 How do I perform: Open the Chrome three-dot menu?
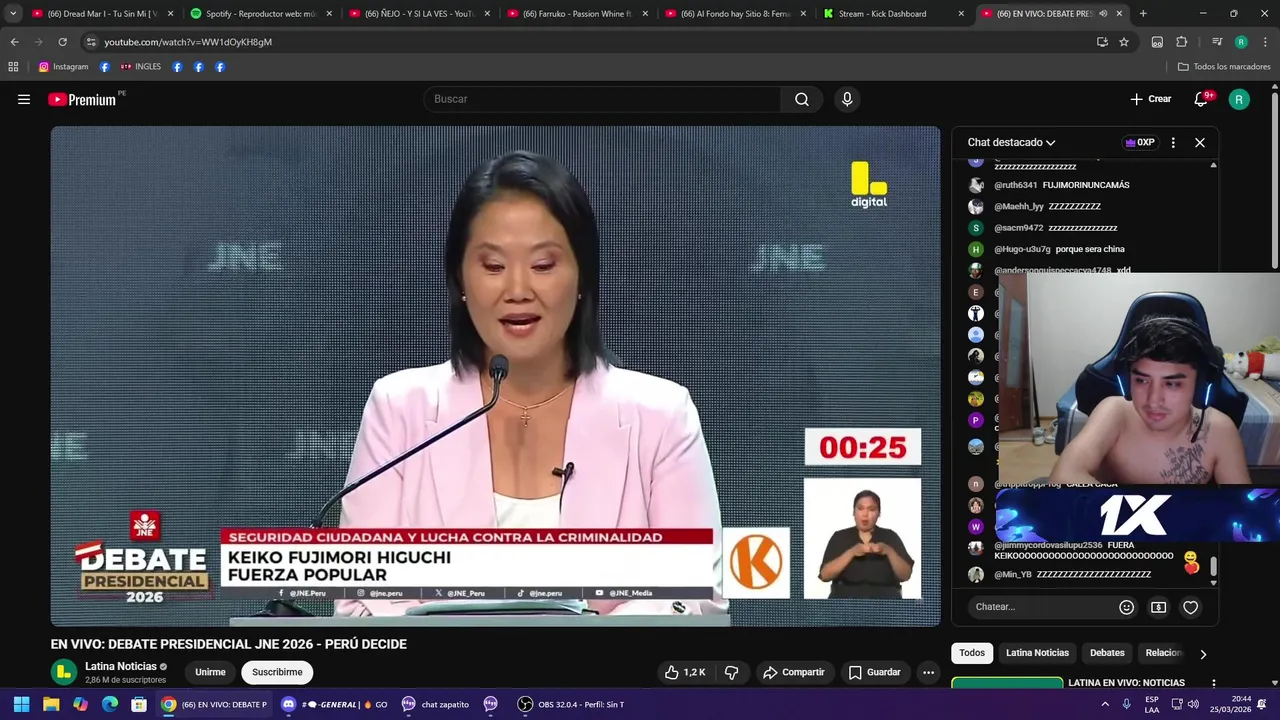(1263, 42)
